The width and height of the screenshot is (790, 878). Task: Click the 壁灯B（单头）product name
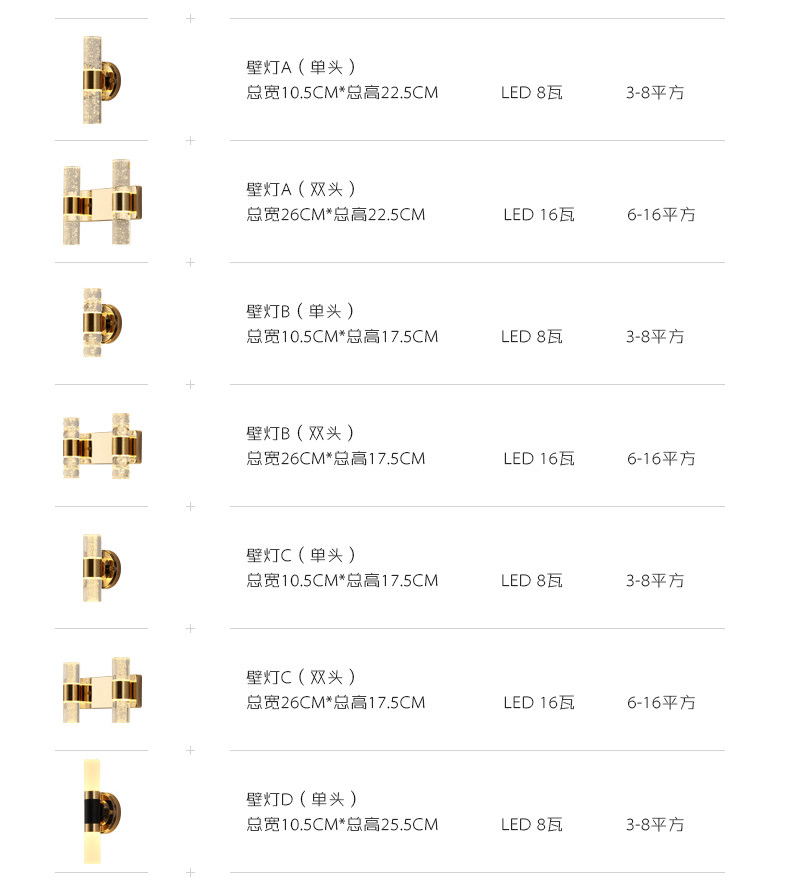pos(301,311)
